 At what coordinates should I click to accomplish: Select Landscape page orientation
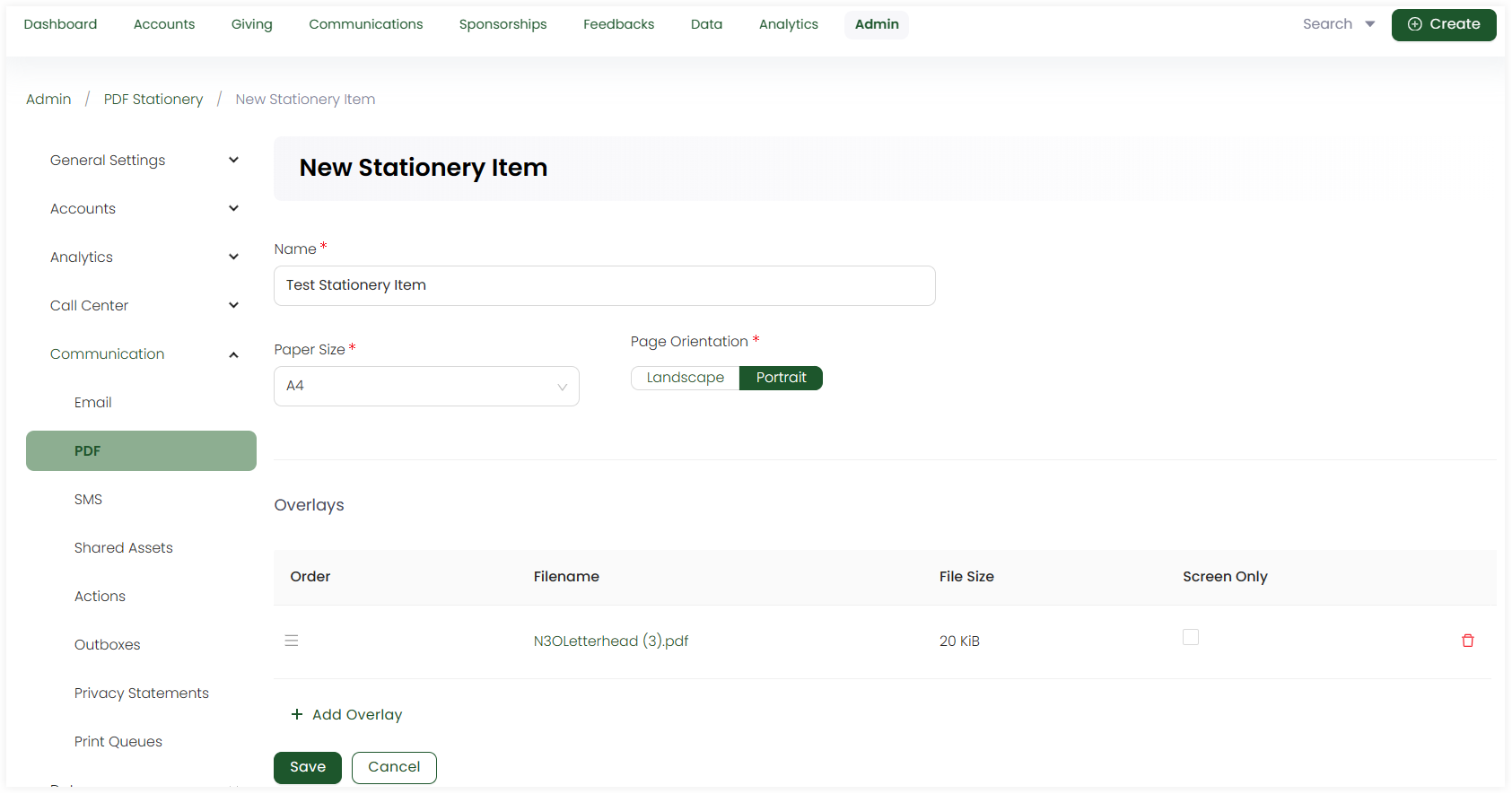click(686, 378)
